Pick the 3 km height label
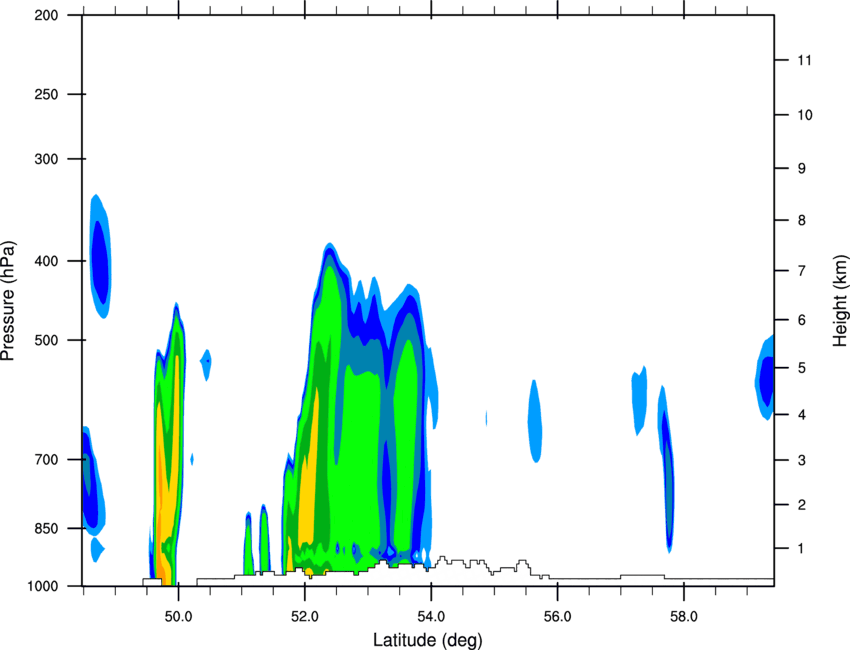The height and width of the screenshot is (650, 850). click(x=802, y=460)
